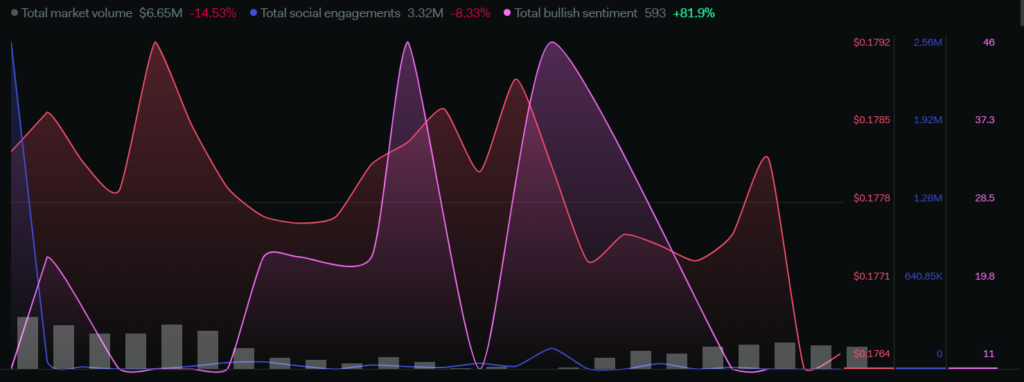Click the 11 sentiment axis label
The height and width of the screenshot is (382, 1024).
point(989,354)
